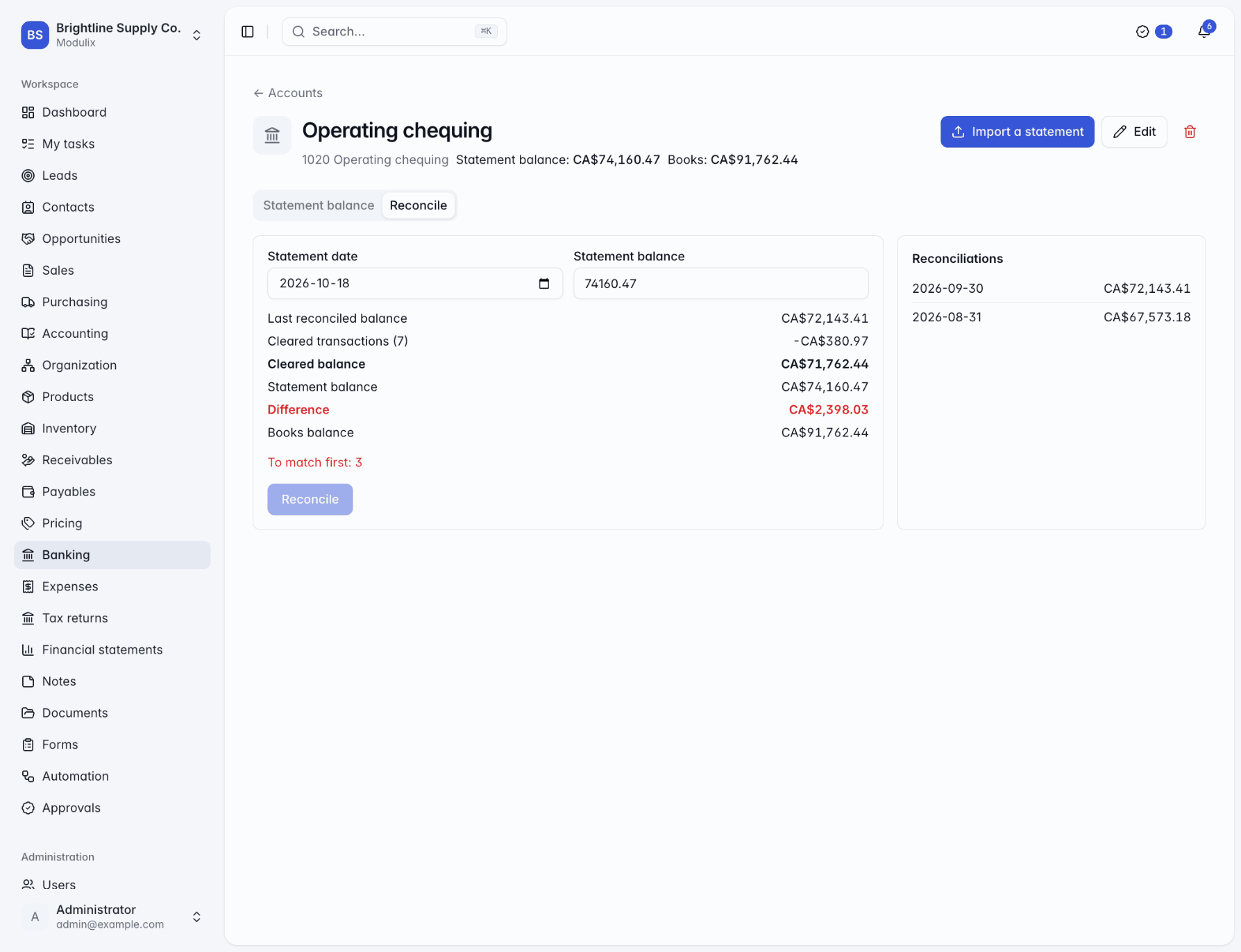The height and width of the screenshot is (952, 1241).
Task: Select the 2026-08-31 reconciliation row
Action: 1052,317
